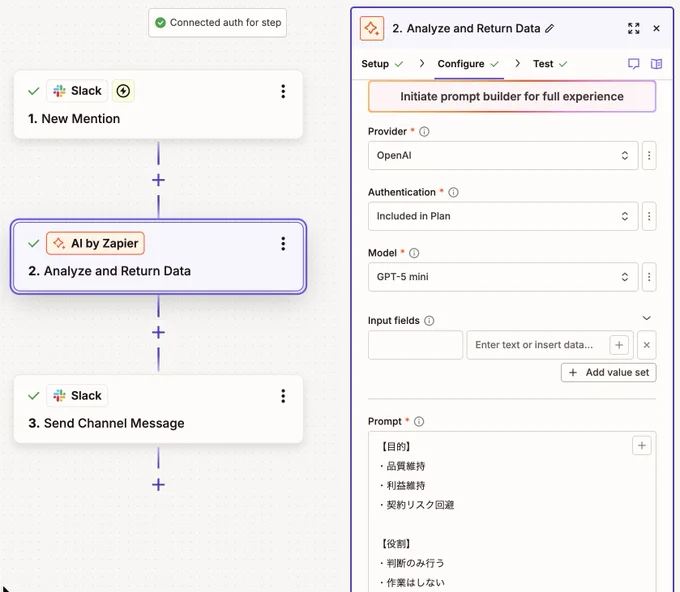Add step below Analyze and Return Data
The image size is (680, 592).
158,333
